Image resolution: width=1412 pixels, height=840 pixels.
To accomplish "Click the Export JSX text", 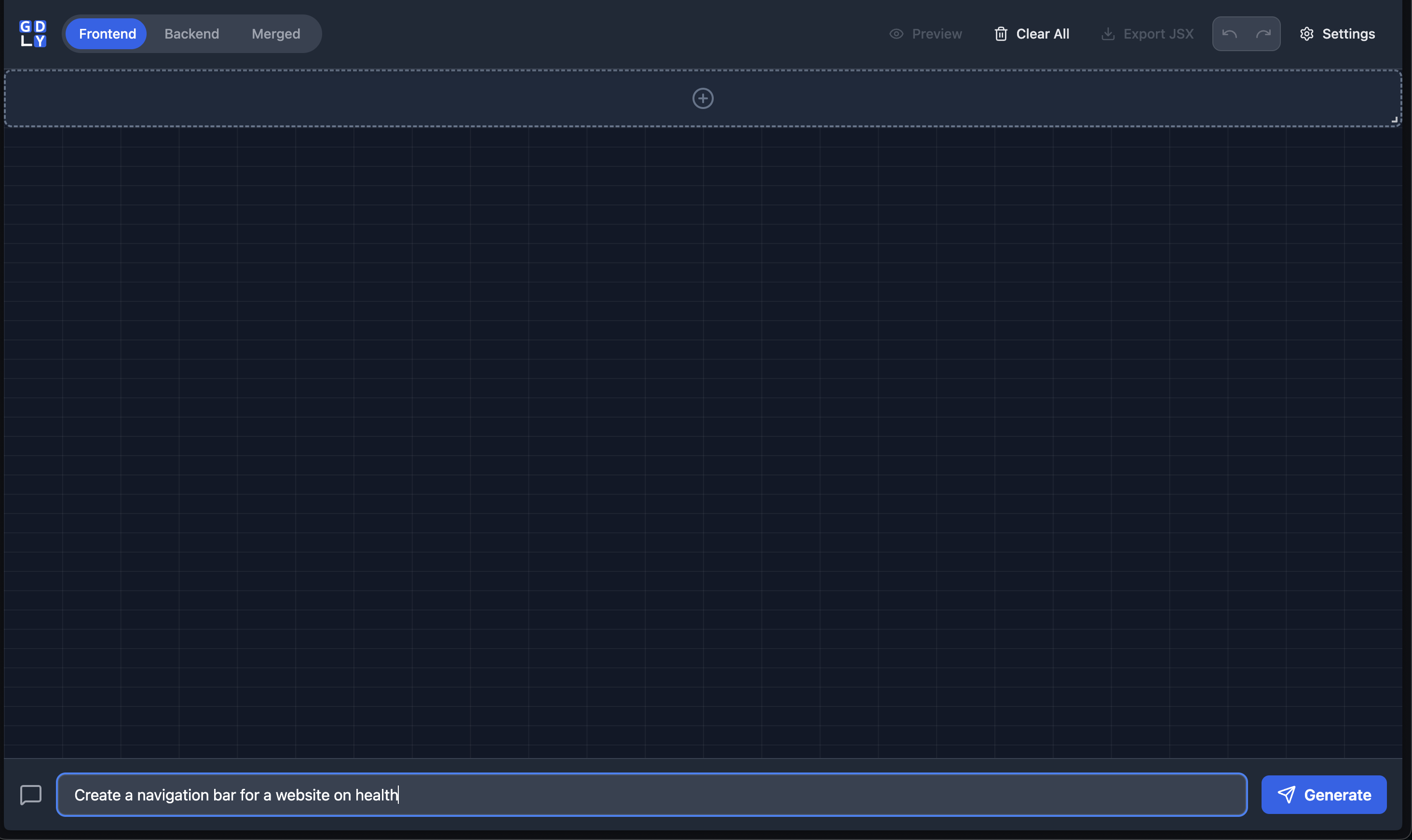I will pos(1158,34).
